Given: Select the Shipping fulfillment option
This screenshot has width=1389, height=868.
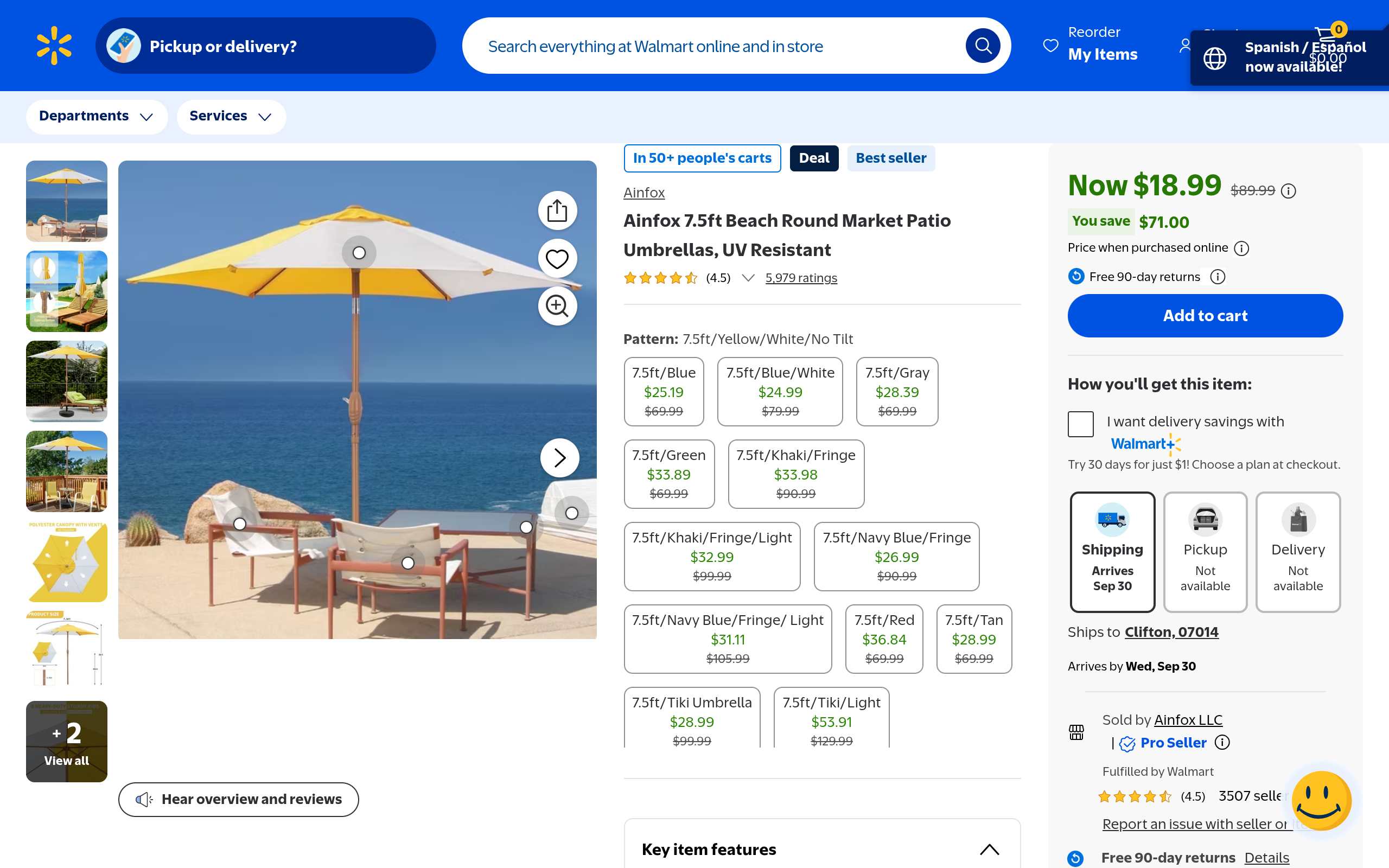Looking at the screenshot, I should click(1112, 552).
